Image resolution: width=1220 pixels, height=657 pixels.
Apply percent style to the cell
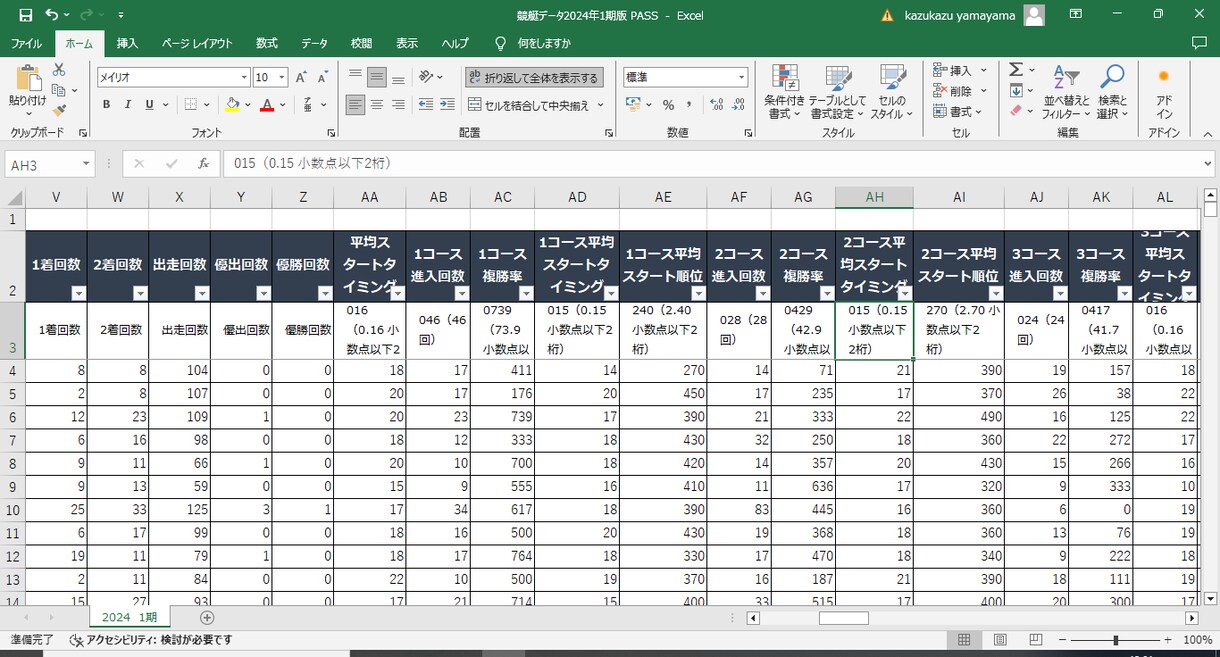668,105
